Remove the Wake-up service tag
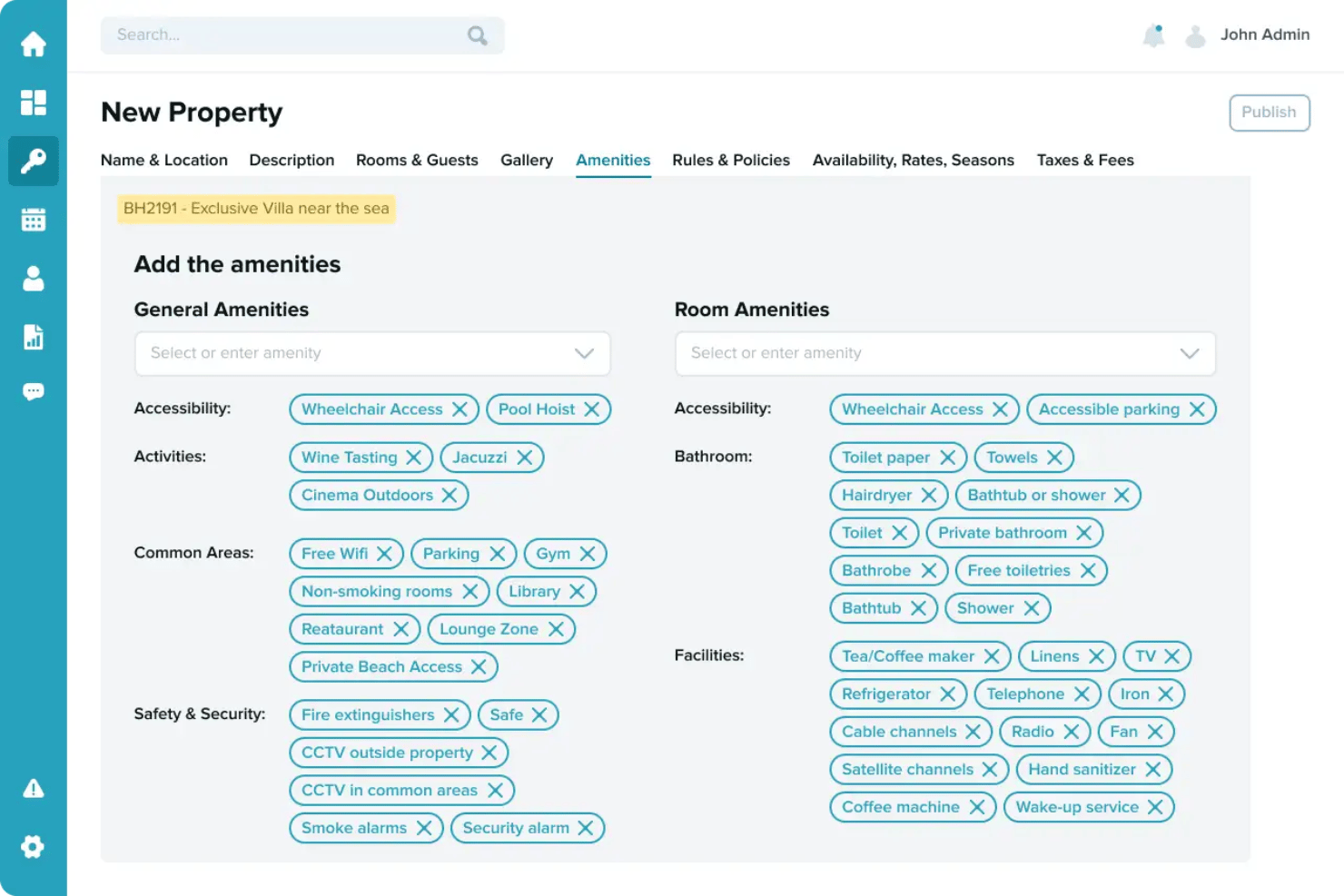Screen dimensions: 1344x896 [1155, 807]
